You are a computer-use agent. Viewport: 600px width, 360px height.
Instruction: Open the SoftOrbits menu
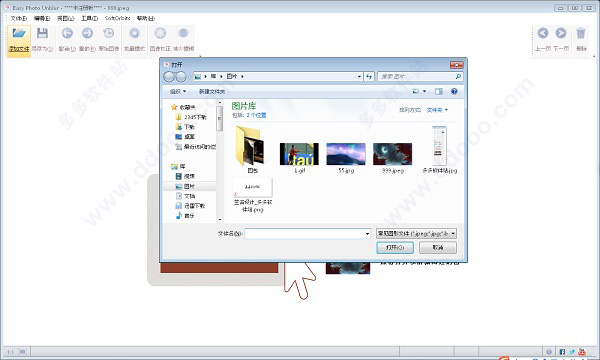[117, 18]
